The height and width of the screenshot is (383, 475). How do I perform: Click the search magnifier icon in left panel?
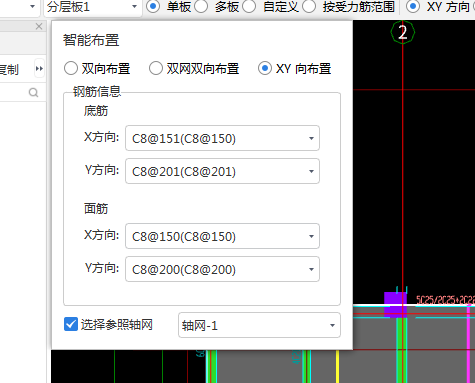pos(33,92)
